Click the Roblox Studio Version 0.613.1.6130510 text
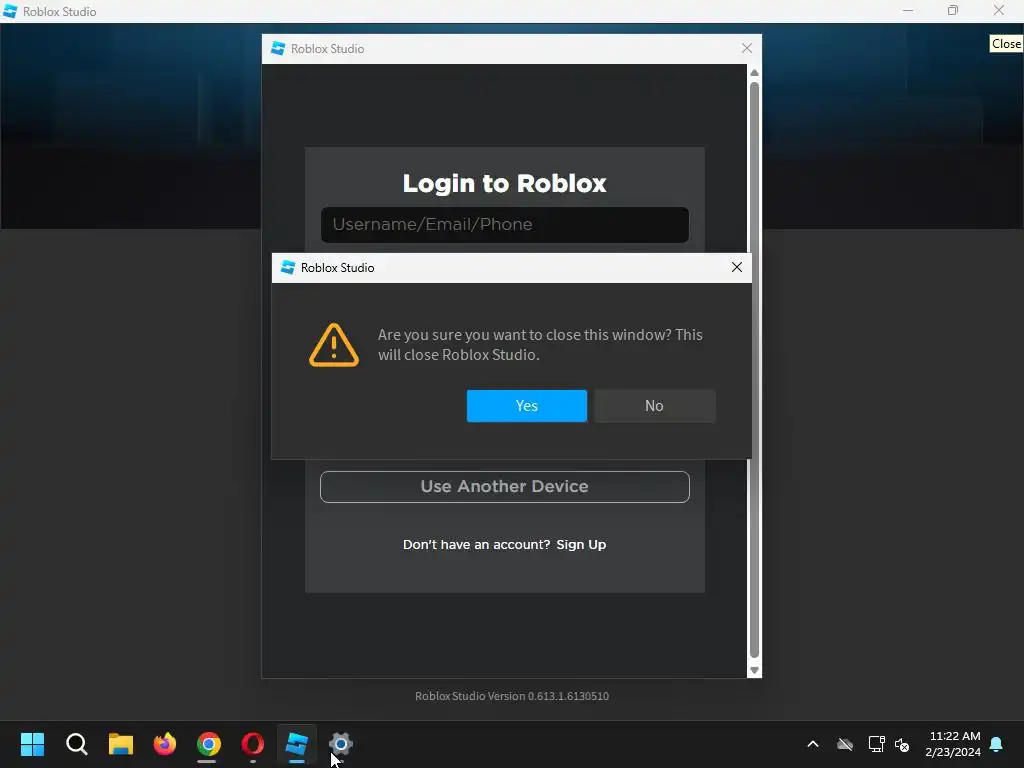1024x768 pixels. click(512, 696)
